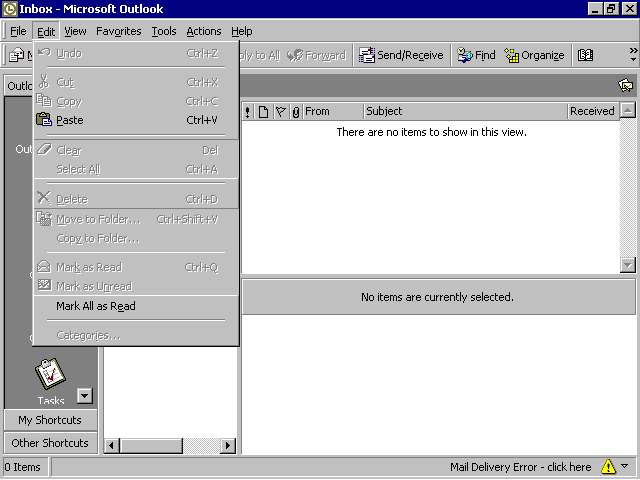Sort by From column
Viewport: 640px width, 480px height.
pos(333,111)
